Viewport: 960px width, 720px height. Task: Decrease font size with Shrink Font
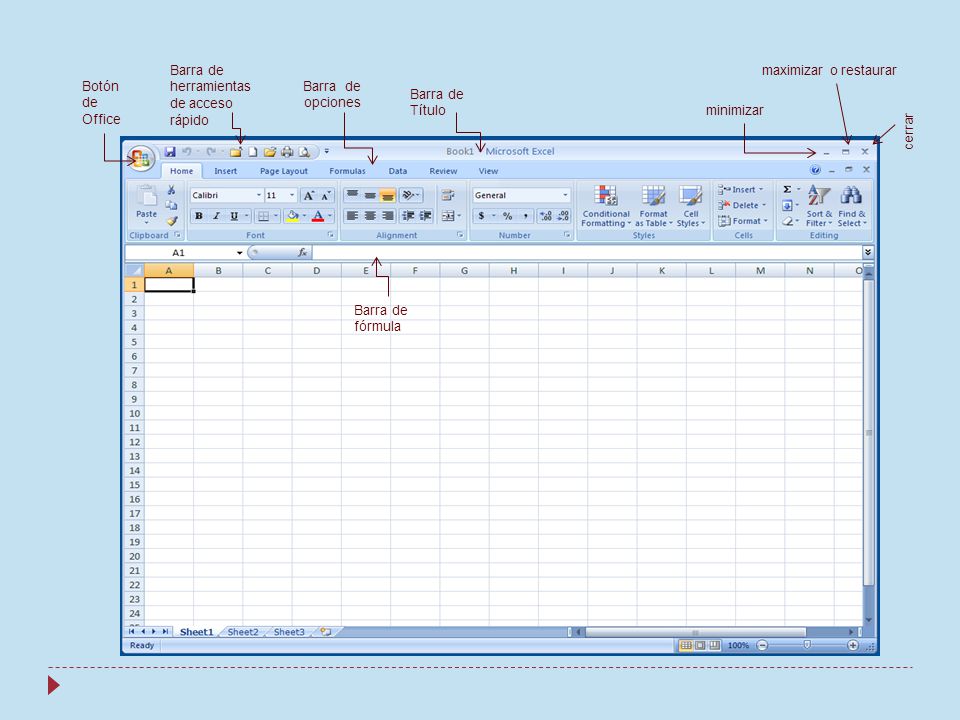pyautogui.click(x=326, y=195)
